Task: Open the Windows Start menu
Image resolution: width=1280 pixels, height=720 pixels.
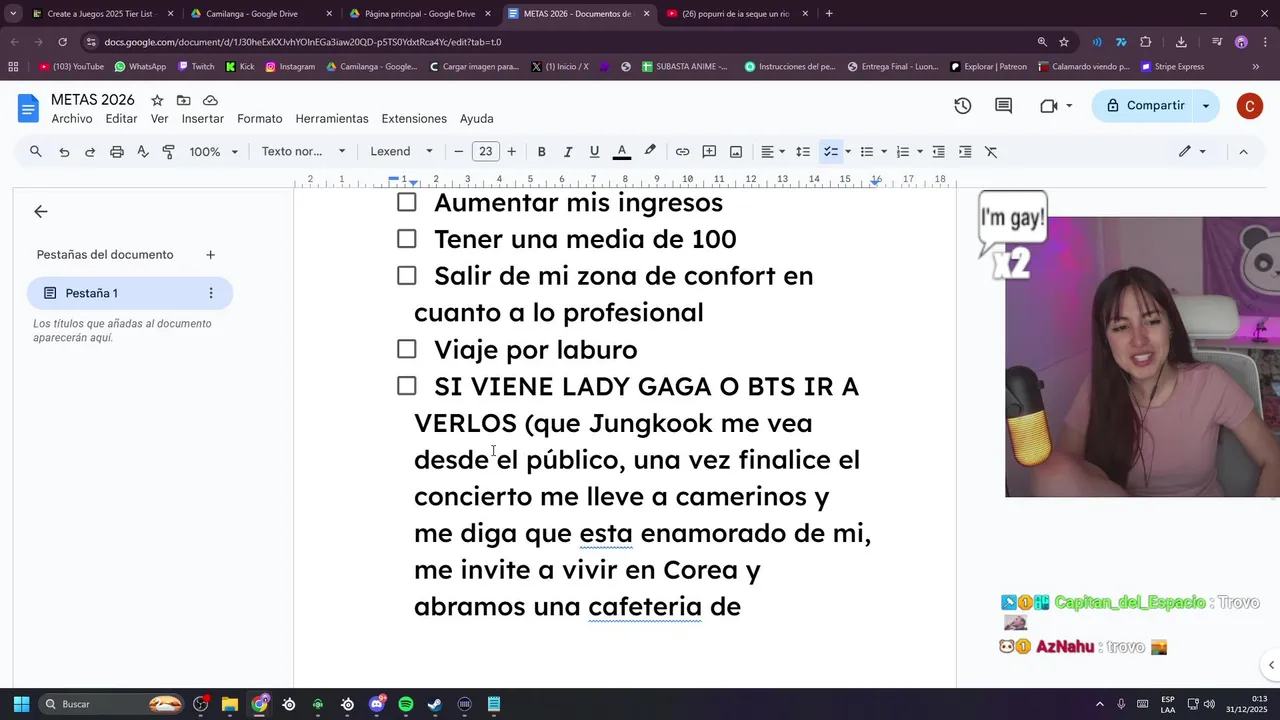Action: 21,704
